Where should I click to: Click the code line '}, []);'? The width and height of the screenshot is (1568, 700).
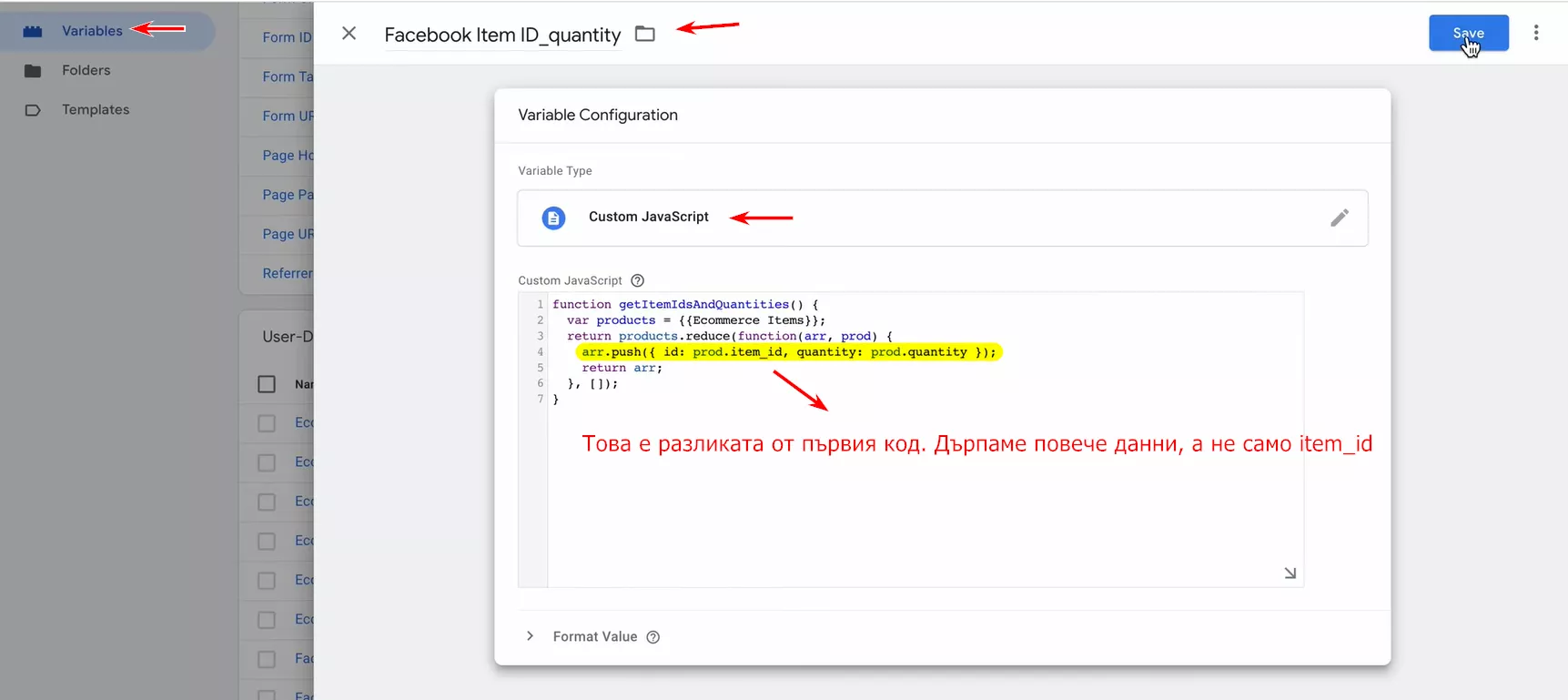tap(592, 383)
